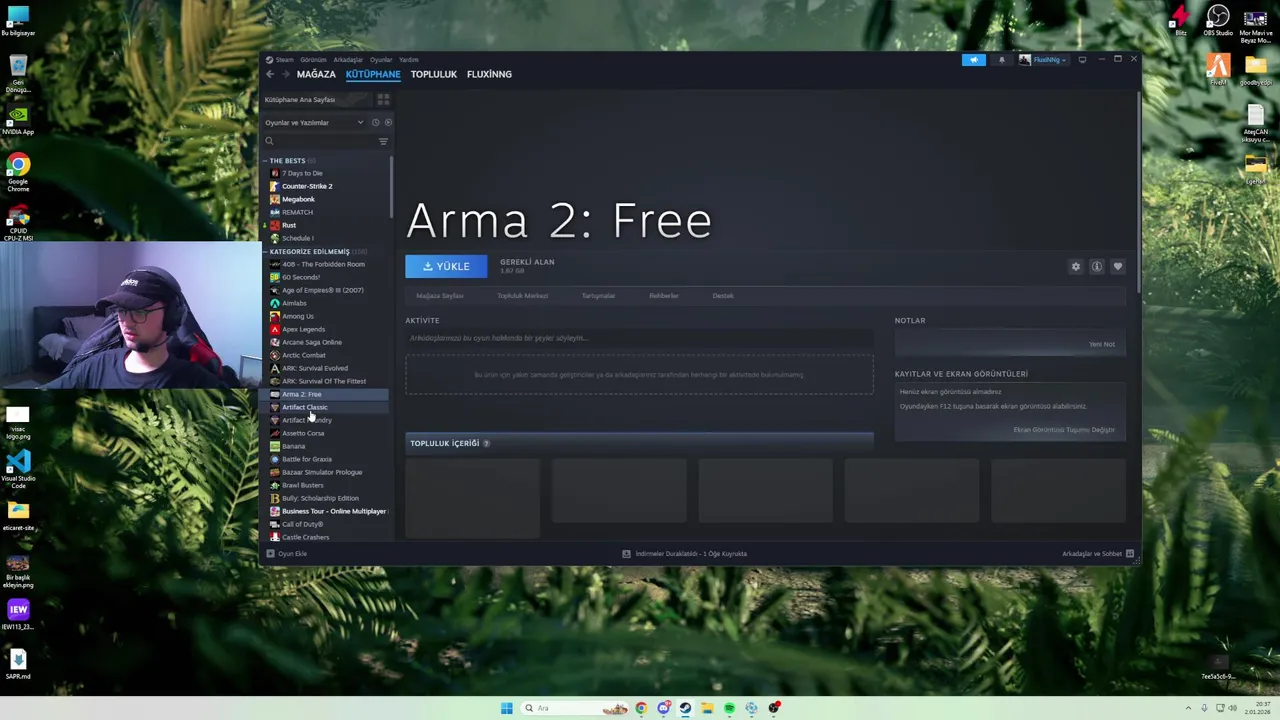
Task: Open Topluluk Merkezi link
Action: point(522,296)
